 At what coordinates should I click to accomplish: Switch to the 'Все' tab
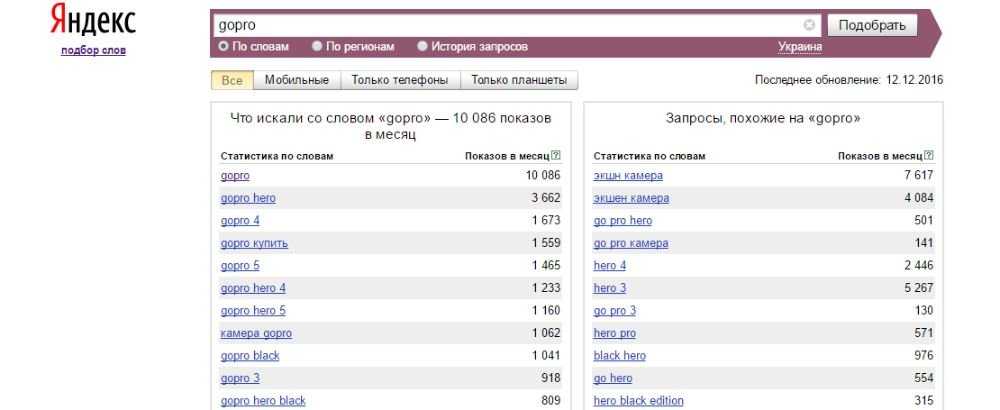232,80
